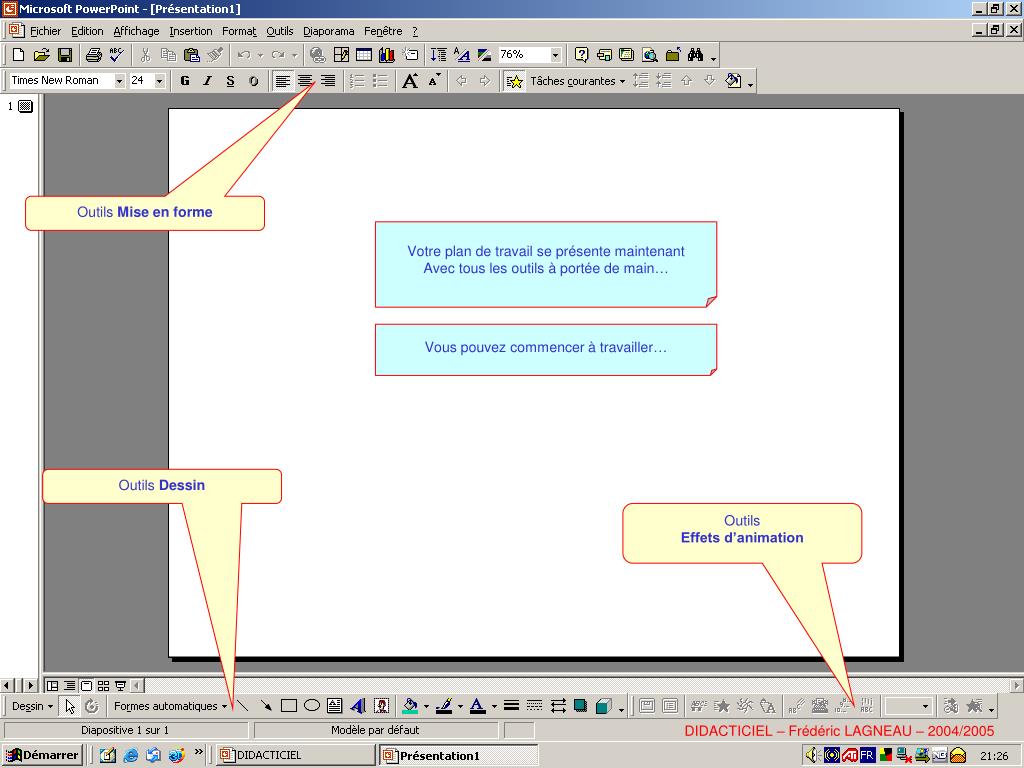The width and height of the screenshot is (1024, 768).
Task: Apply font color A swatch
Action: [478, 706]
